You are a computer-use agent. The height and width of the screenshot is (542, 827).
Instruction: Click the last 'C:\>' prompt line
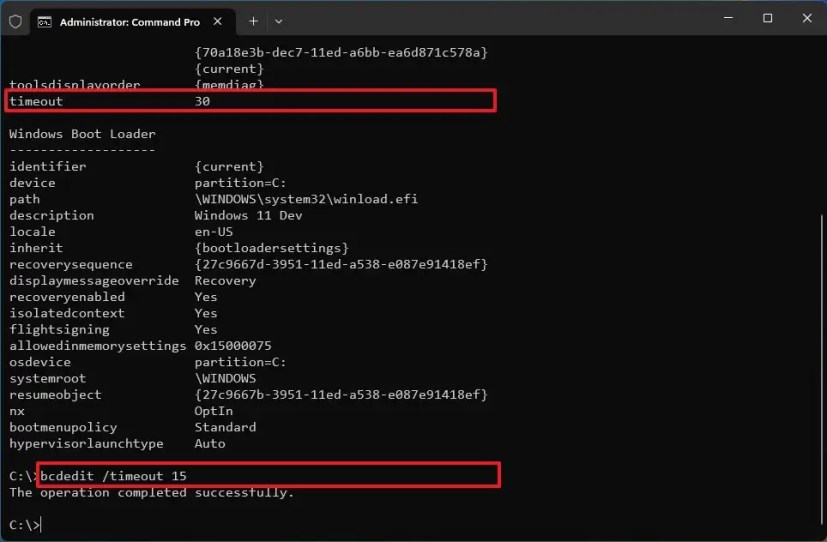tap(24, 525)
